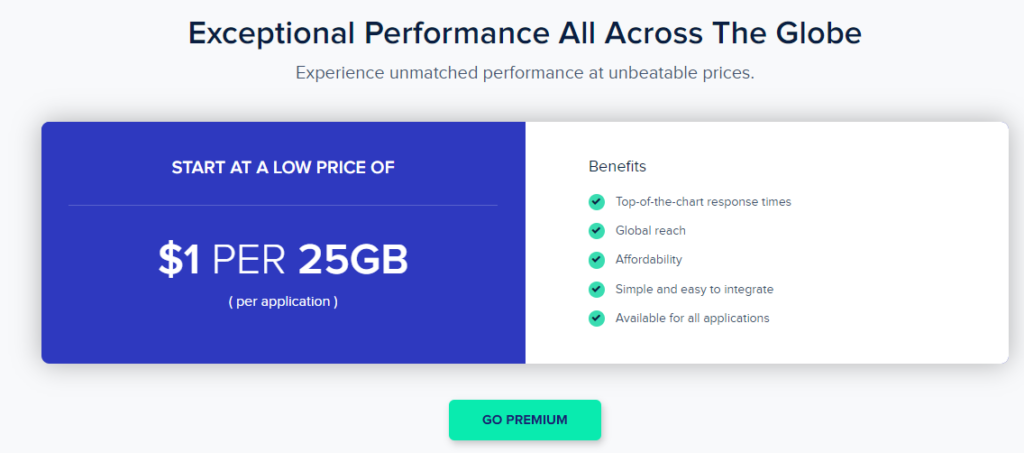The image size is (1024, 453).
Task: Click the '25GB' data amount text
Action: click(x=353, y=260)
